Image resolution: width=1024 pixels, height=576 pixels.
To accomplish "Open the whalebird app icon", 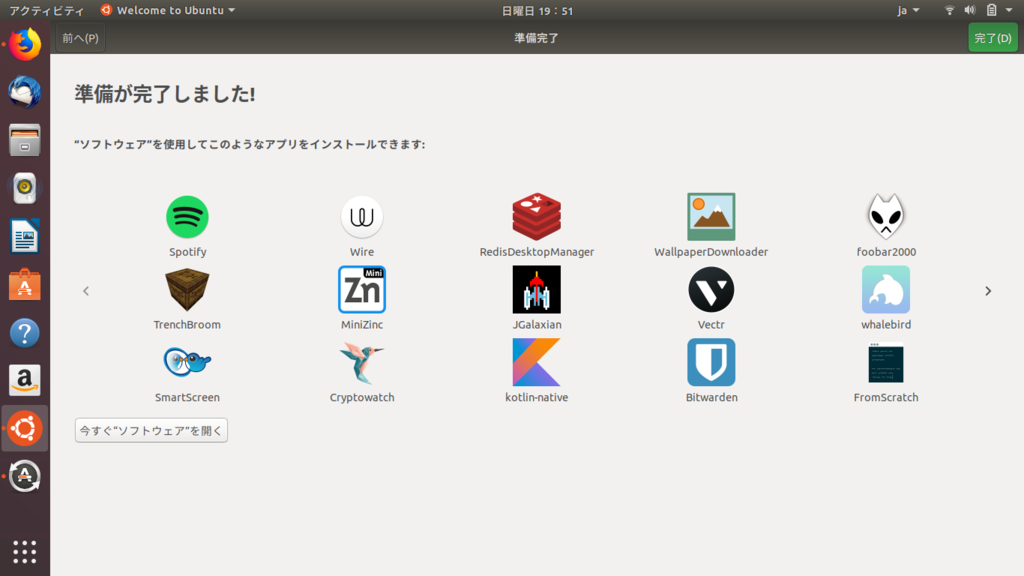I will [x=886, y=289].
